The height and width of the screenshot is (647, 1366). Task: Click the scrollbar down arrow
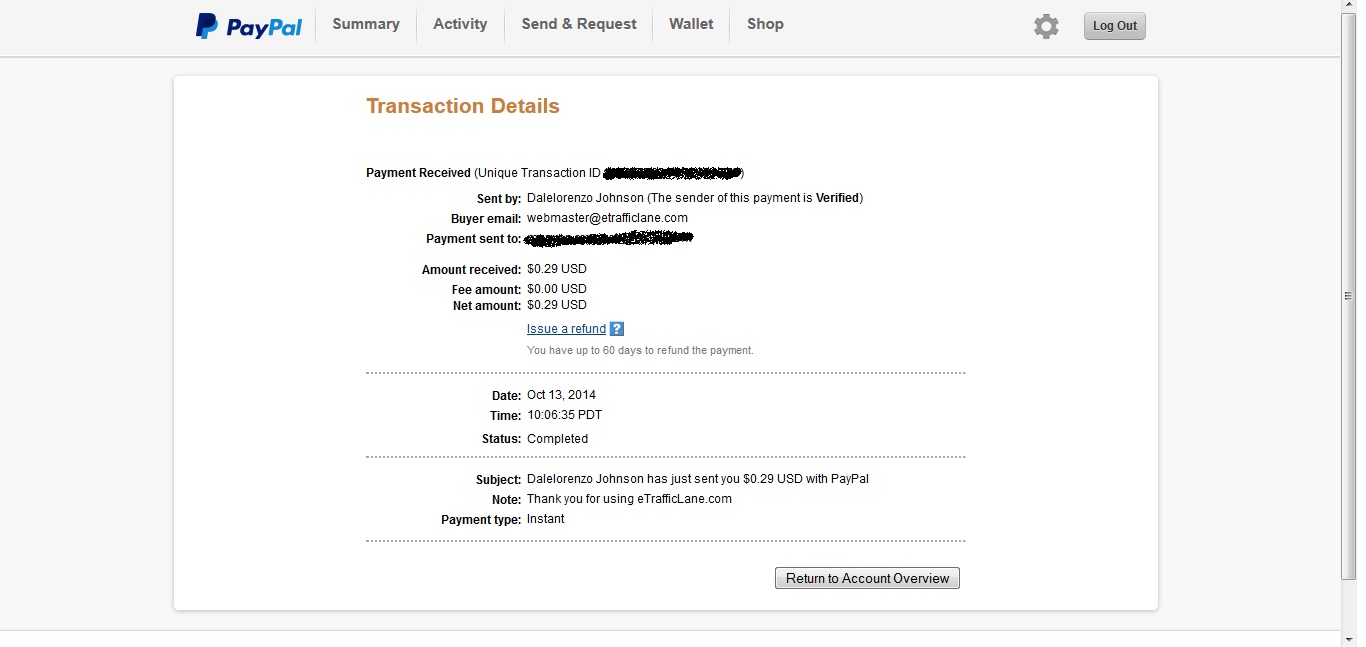click(x=1349, y=639)
